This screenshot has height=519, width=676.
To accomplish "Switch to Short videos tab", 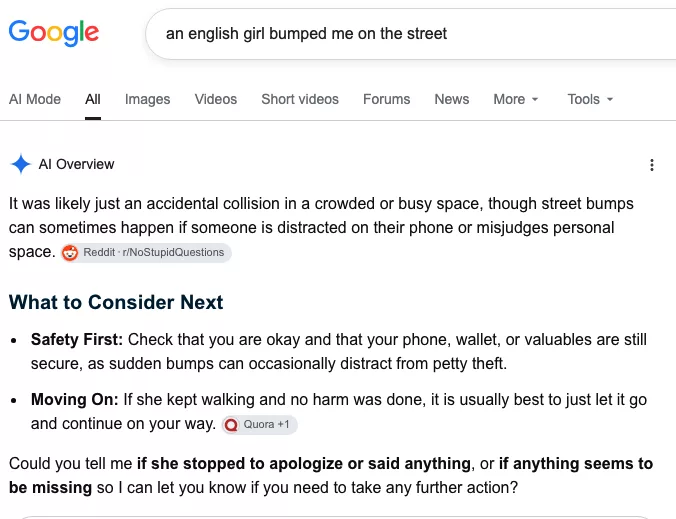I will click(x=300, y=100).
